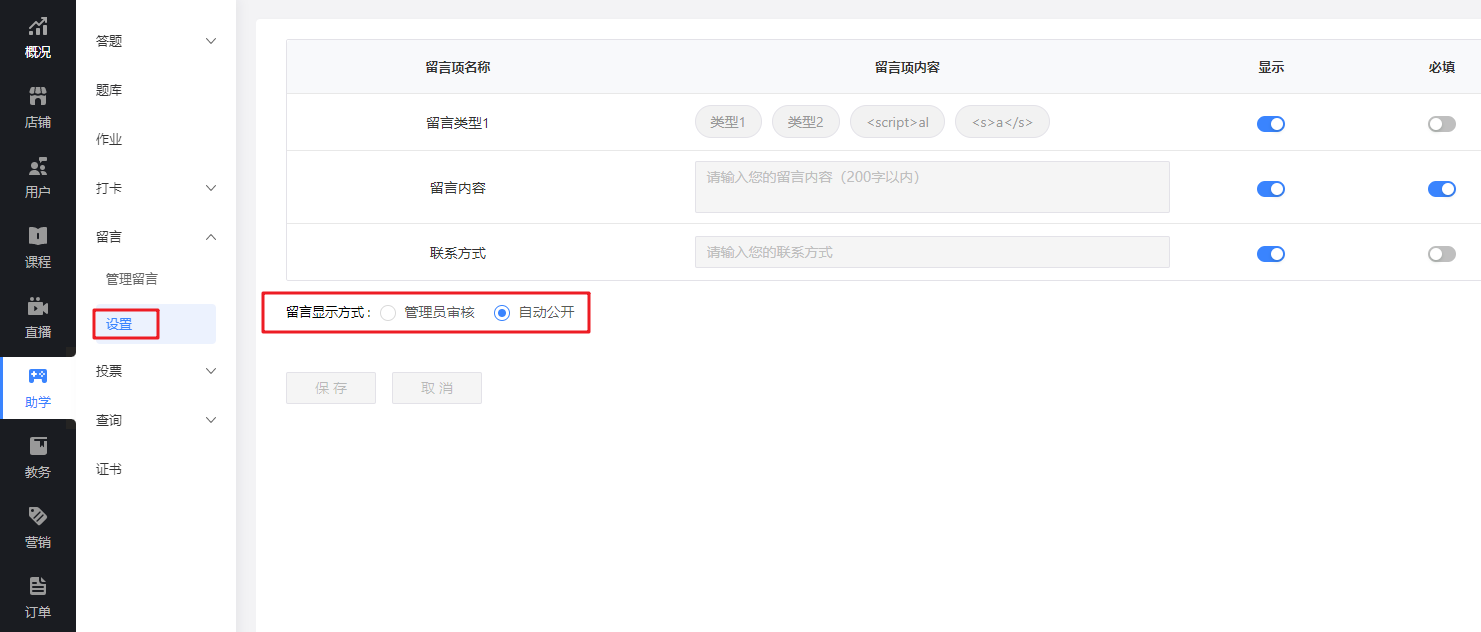Viewport: 1481px width, 632px height.
Task: Open the 教务 academic icon
Action: click(38, 447)
